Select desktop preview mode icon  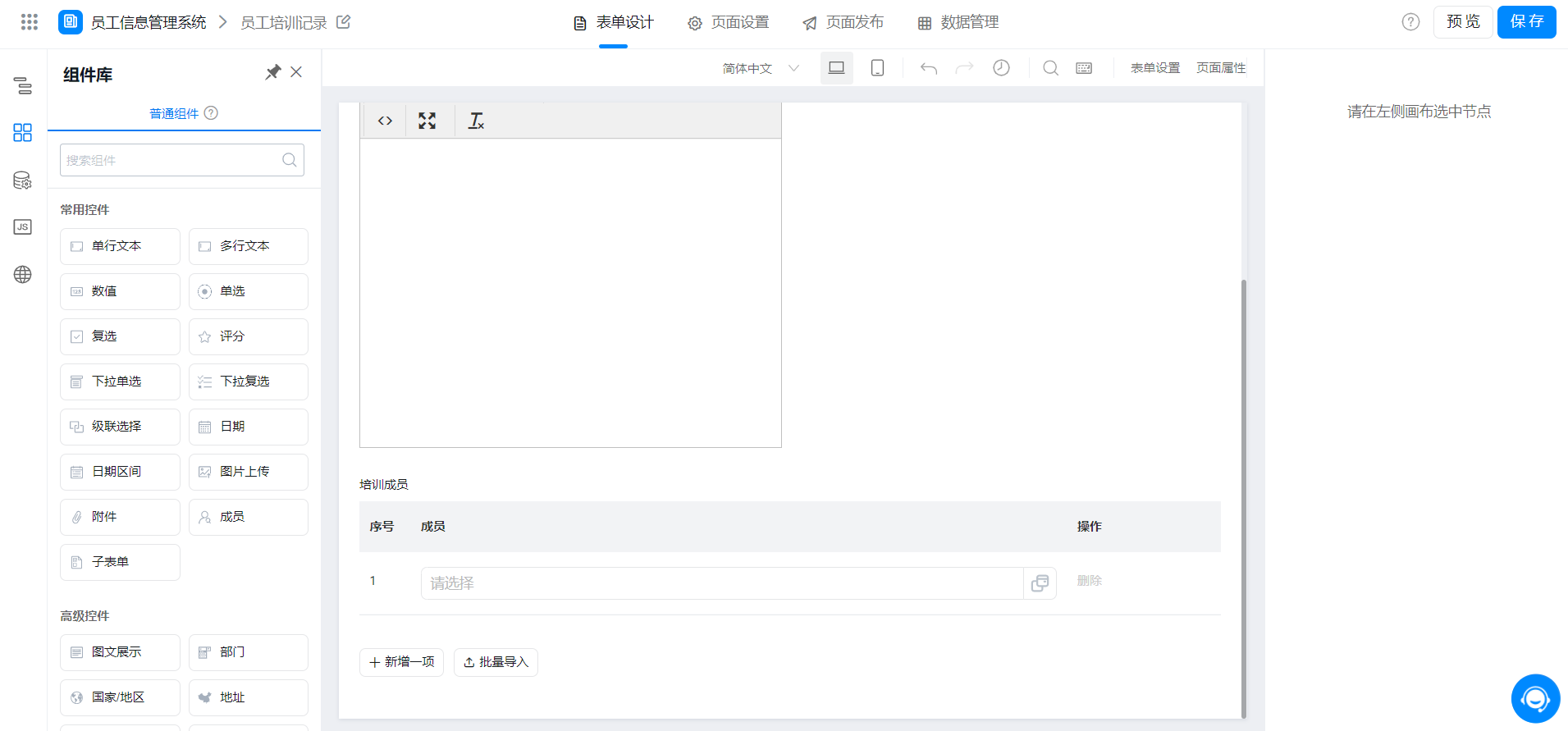(836, 68)
